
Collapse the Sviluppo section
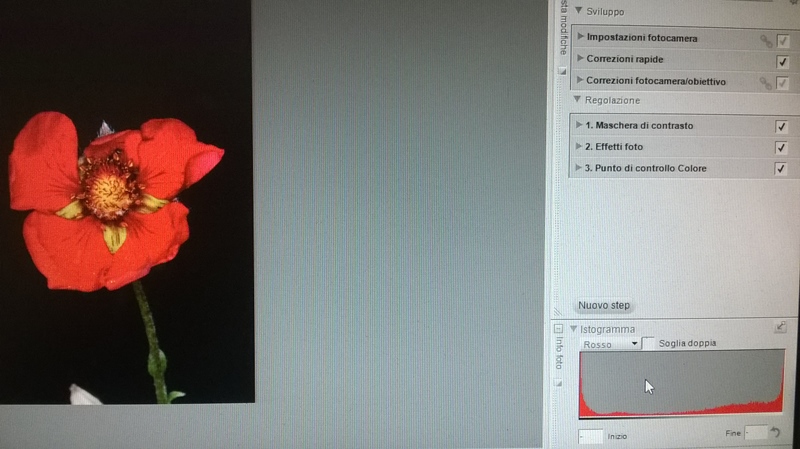(x=578, y=12)
